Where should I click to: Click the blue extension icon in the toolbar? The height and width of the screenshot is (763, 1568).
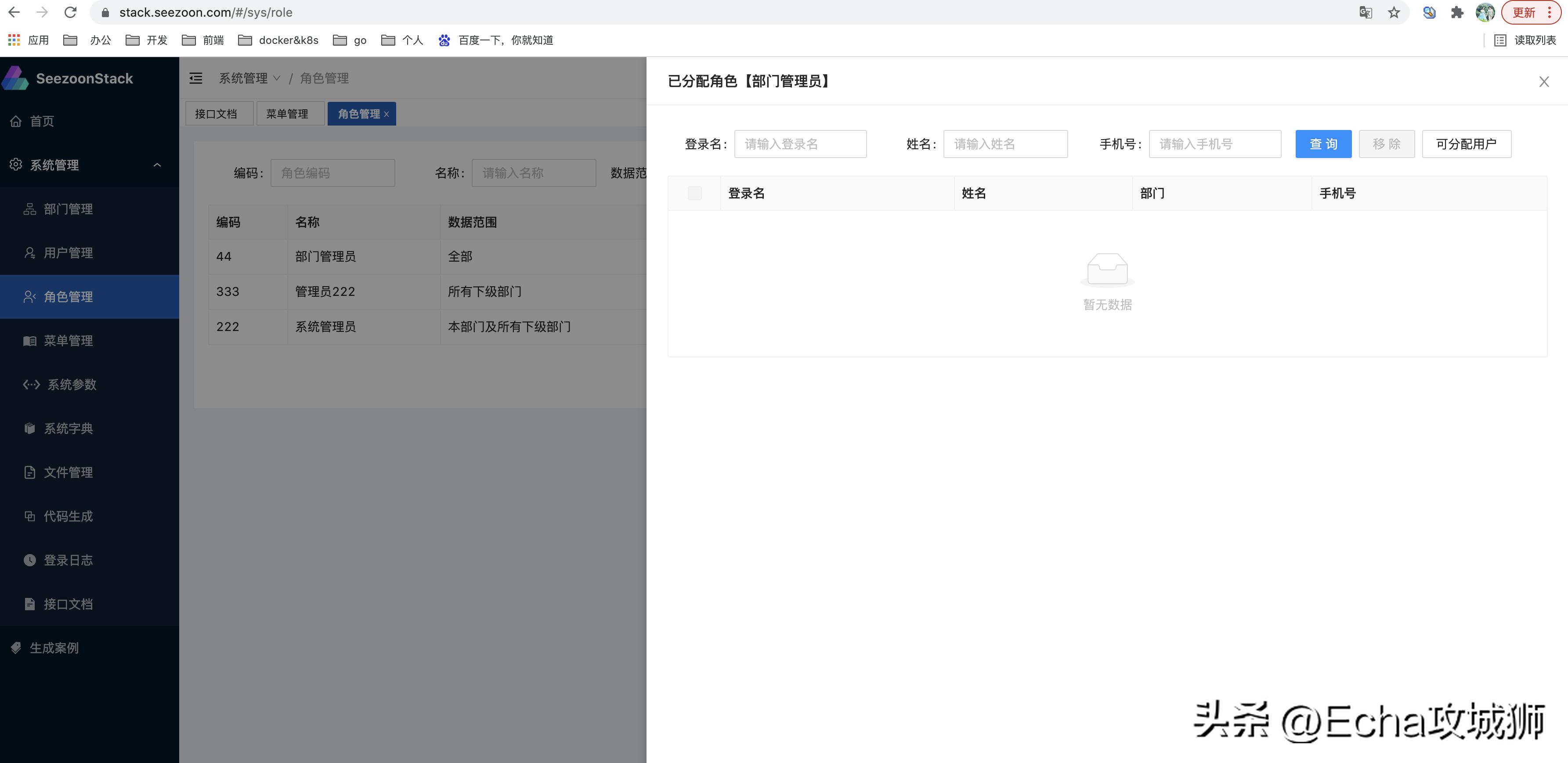coord(1429,12)
